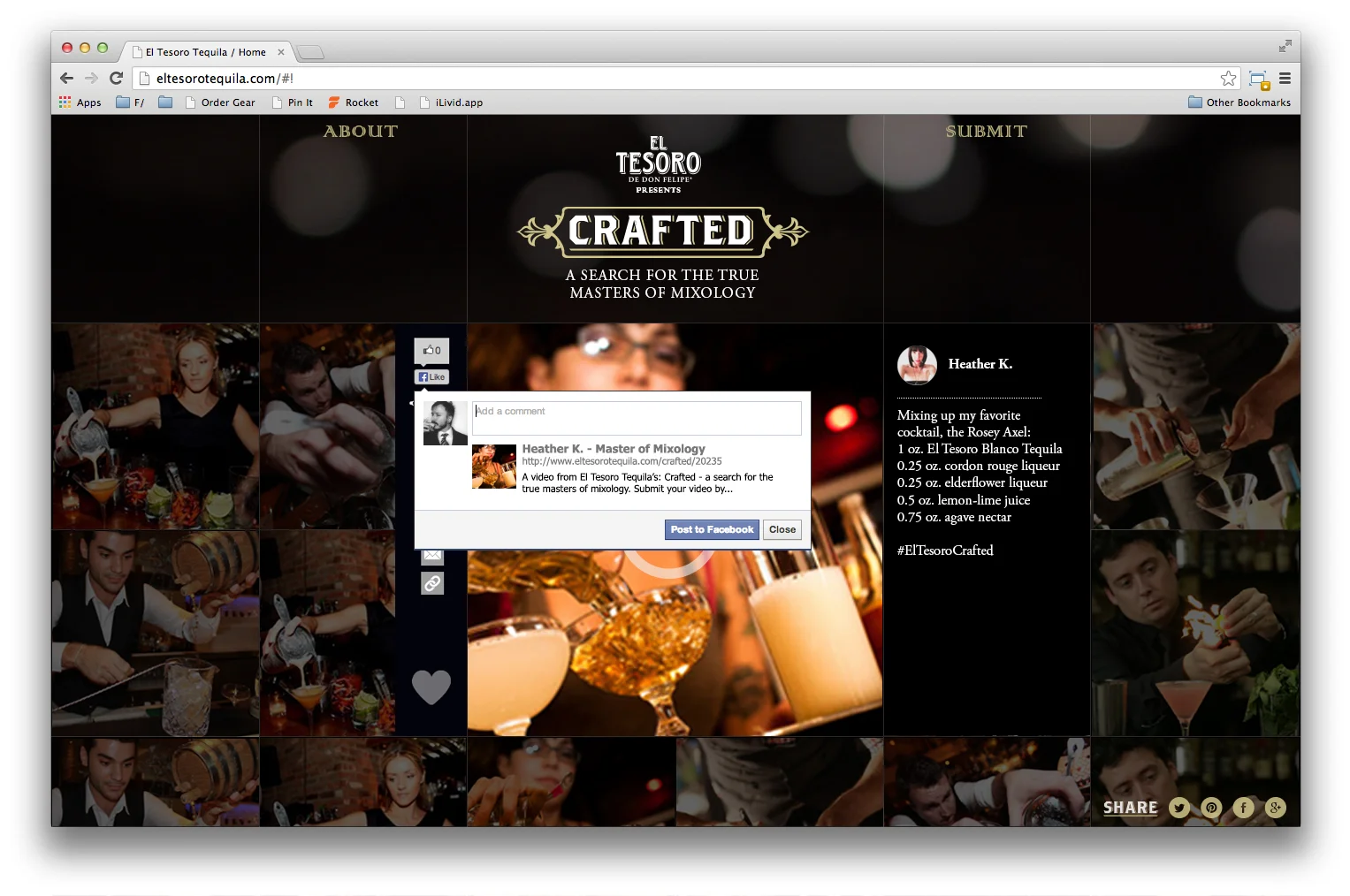The height and width of the screenshot is (896, 1350).
Task: Minimize the browser window yellow button
Action: point(85,48)
